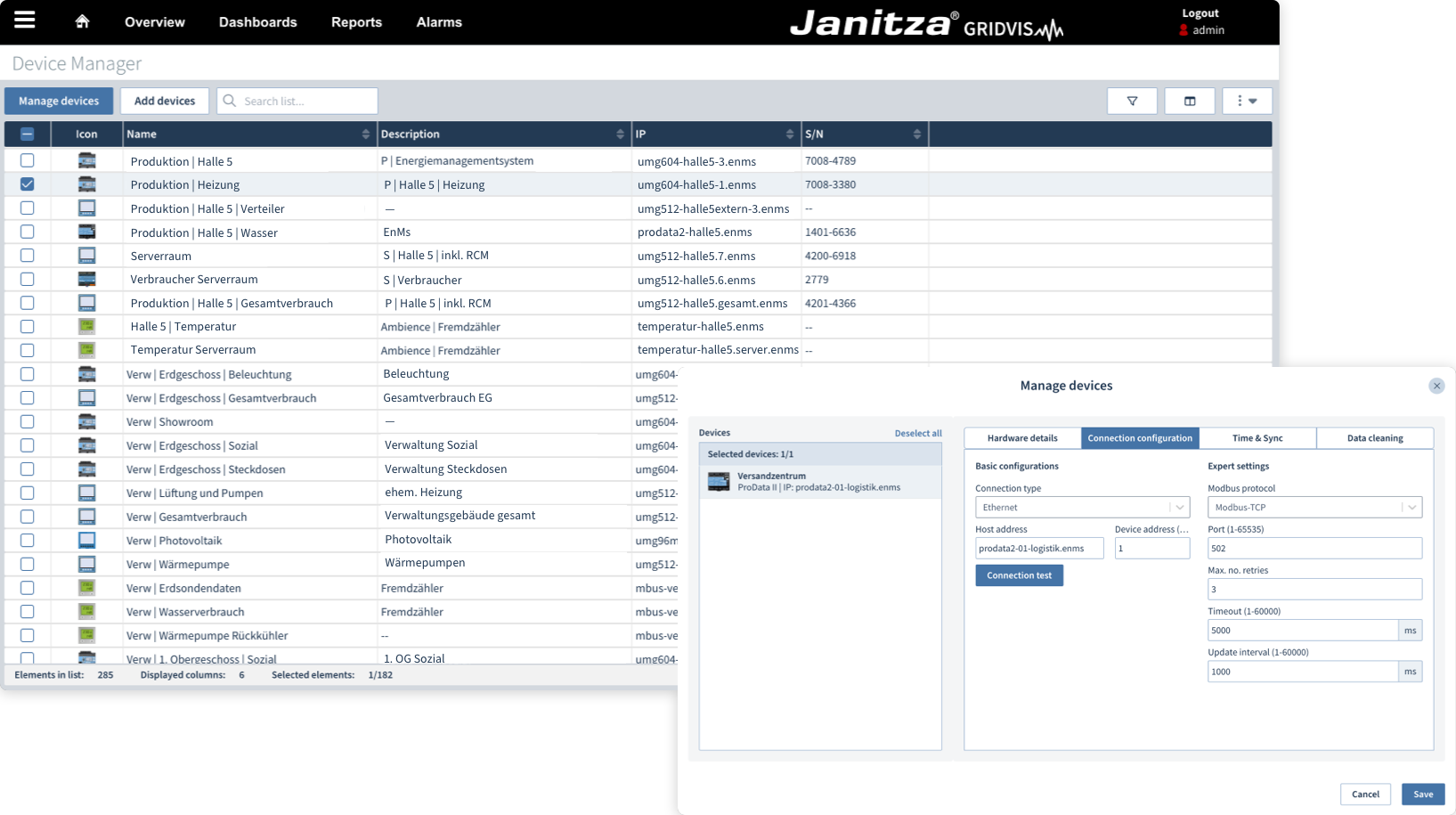Click the Produktion | Heizung device icon
The height and width of the screenshot is (815, 1456).
pos(86,184)
